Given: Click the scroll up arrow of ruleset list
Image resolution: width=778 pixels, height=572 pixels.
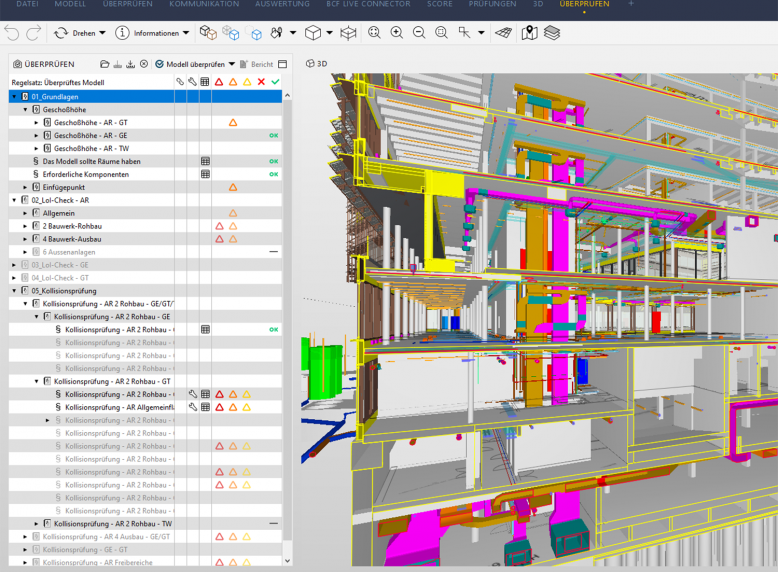Looking at the screenshot, I should [x=287, y=95].
